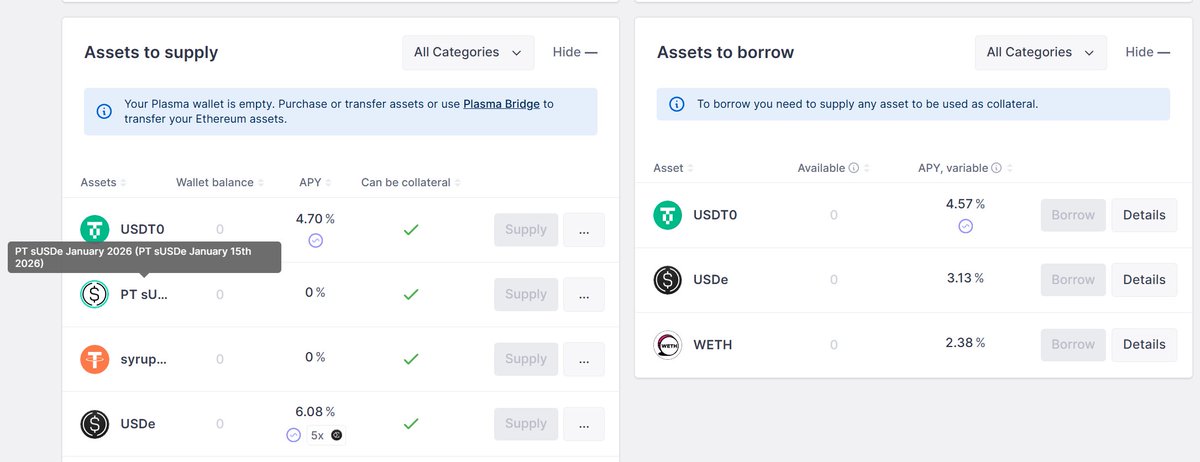Follow the Plasma Bridge link
Image resolution: width=1200 pixels, height=462 pixels.
click(x=501, y=103)
